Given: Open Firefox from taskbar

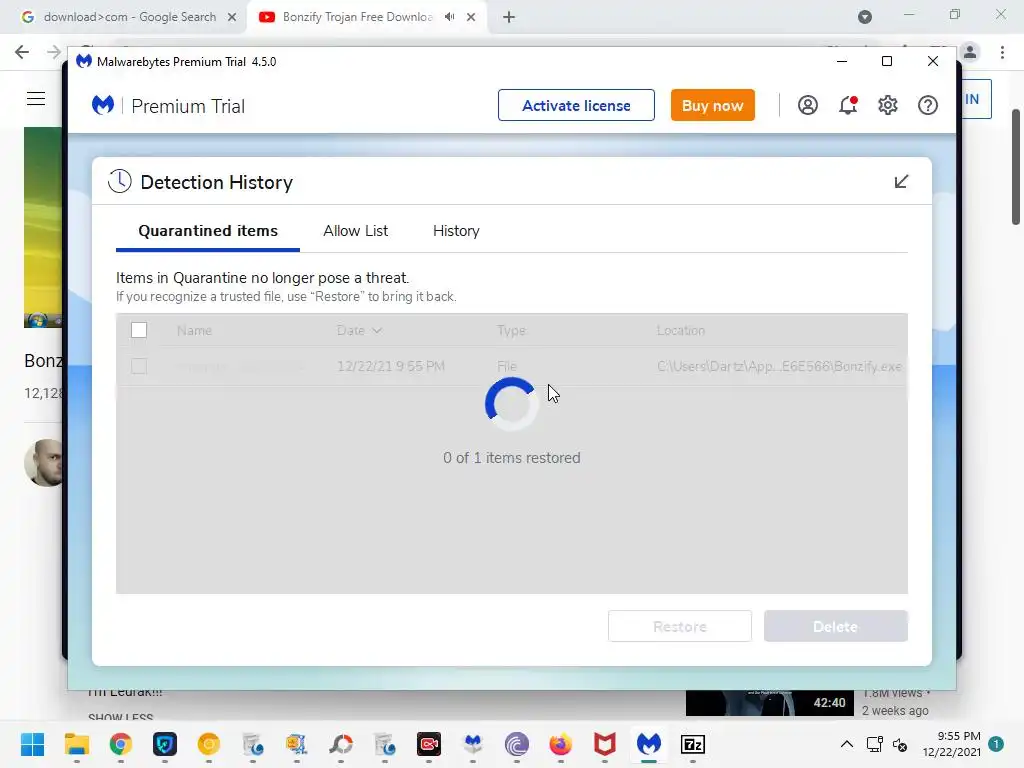Looking at the screenshot, I should 560,744.
